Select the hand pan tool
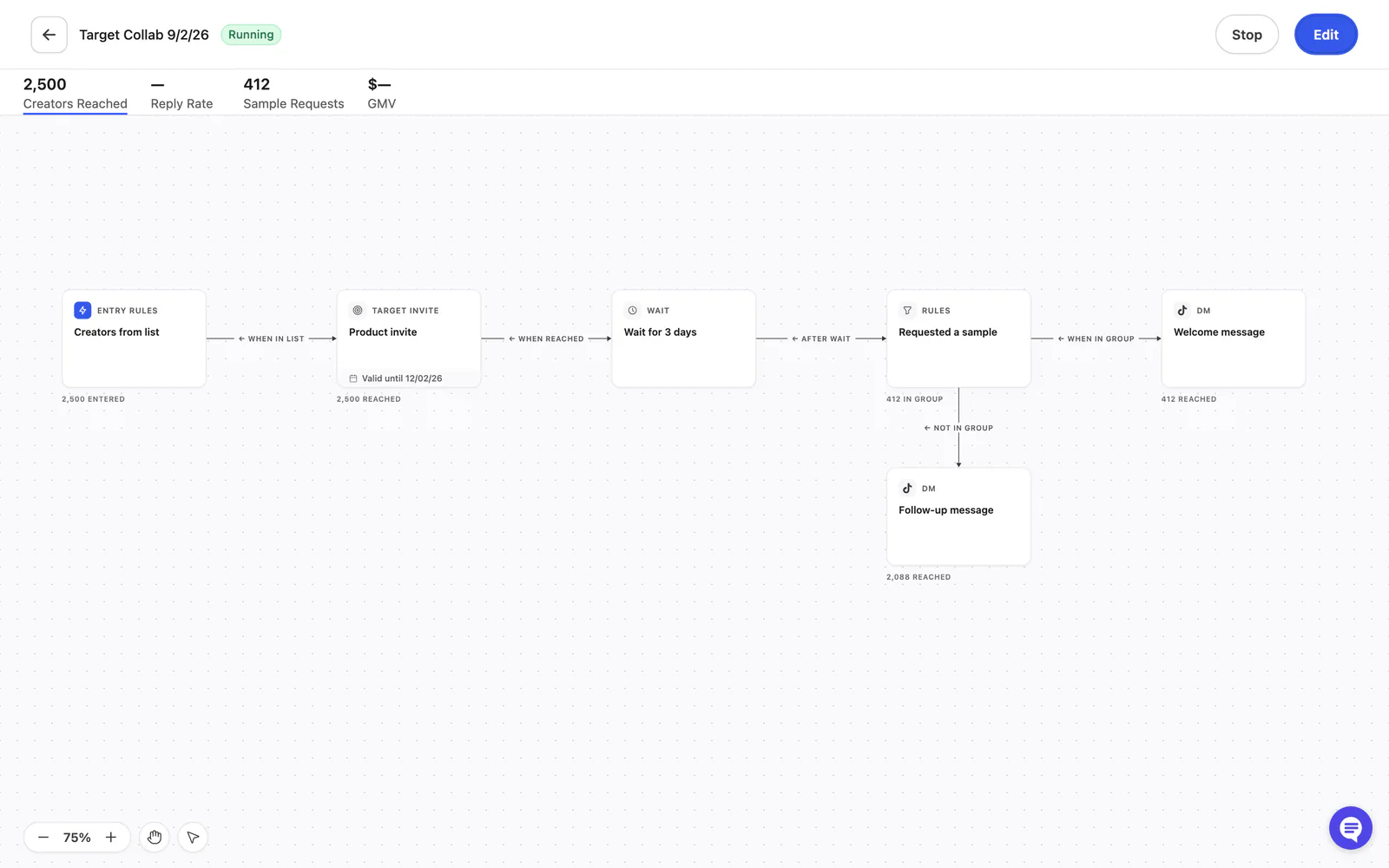This screenshot has height=868, width=1389. coord(155,838)
